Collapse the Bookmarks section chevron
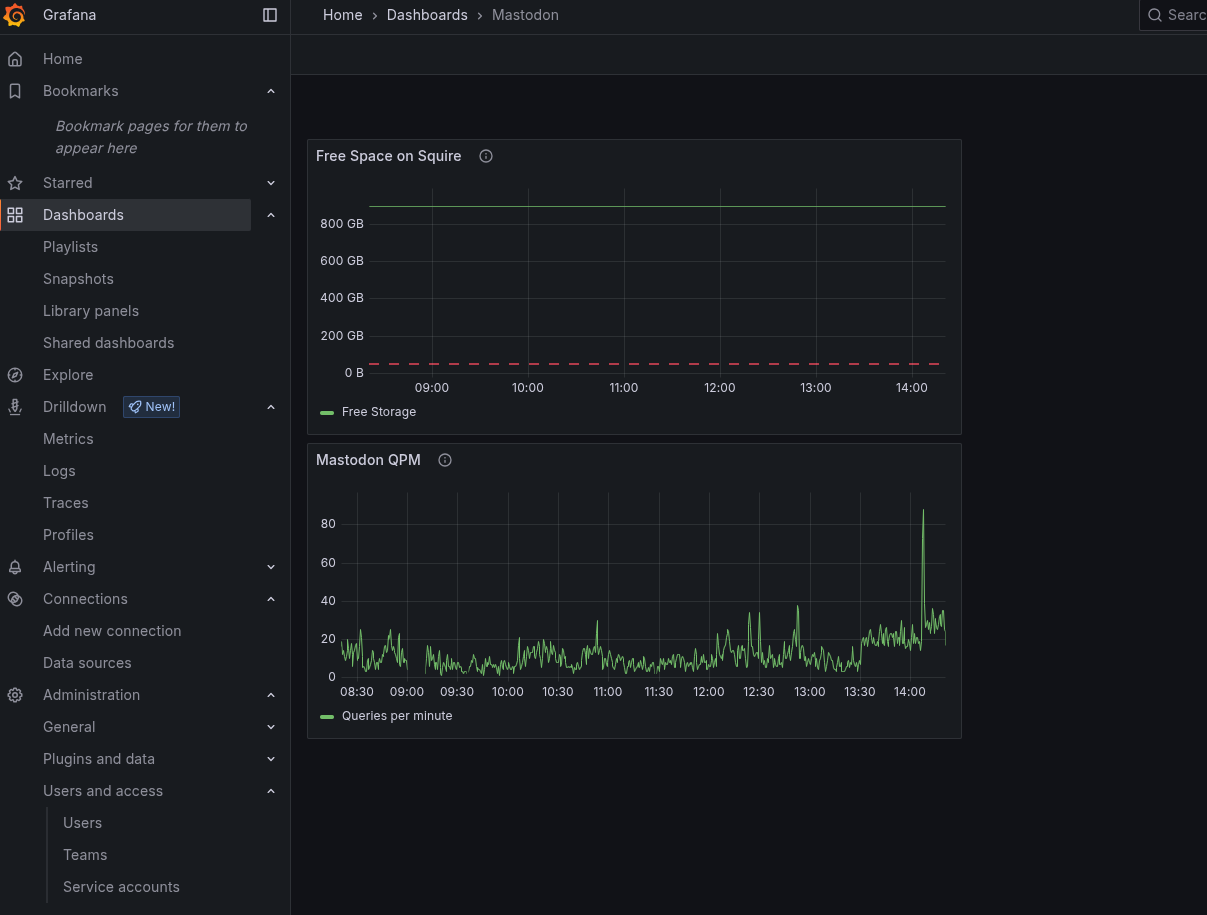 (271, 91)
